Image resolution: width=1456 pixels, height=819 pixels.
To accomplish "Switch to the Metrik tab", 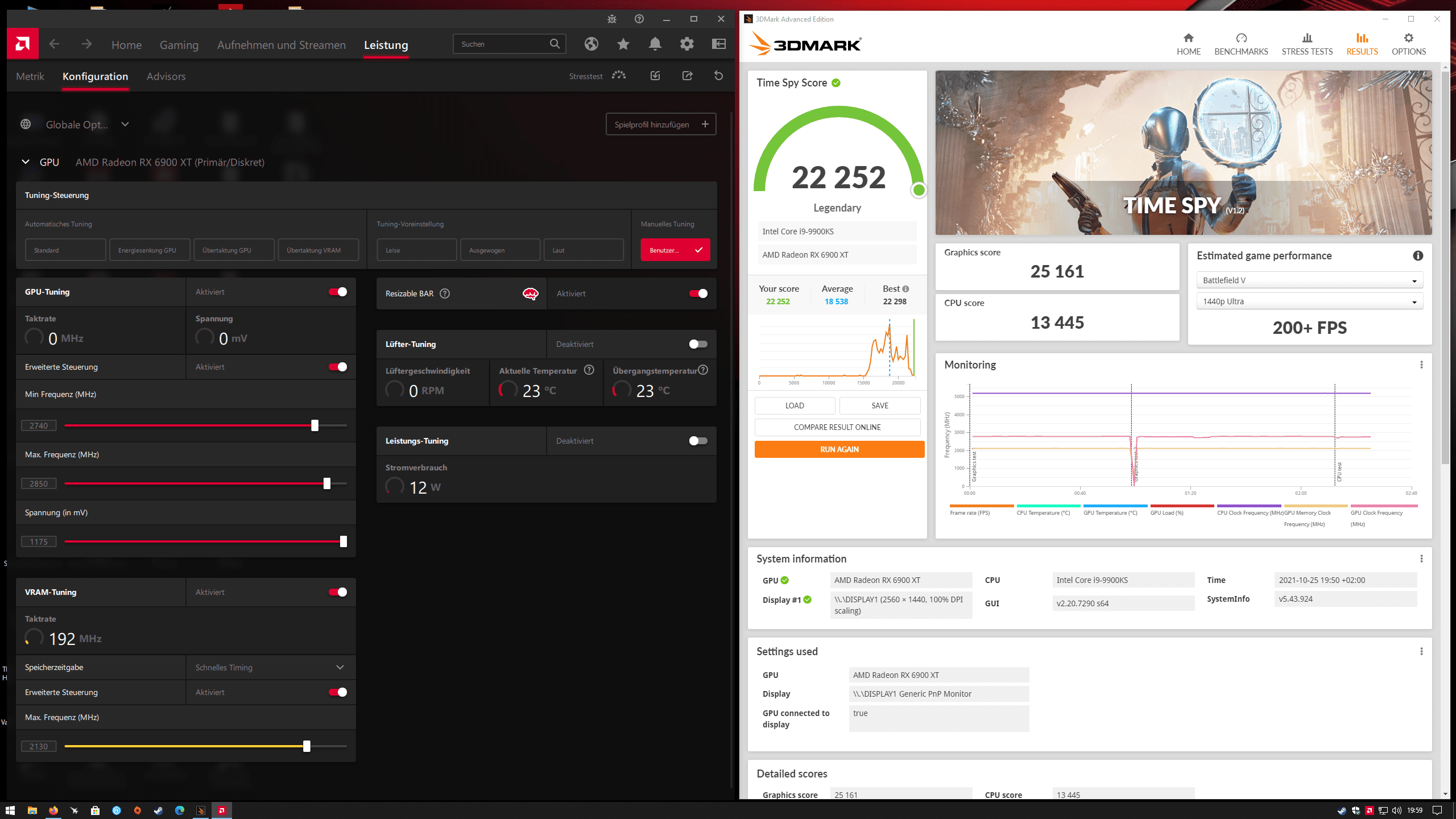I will coord(30,76).
